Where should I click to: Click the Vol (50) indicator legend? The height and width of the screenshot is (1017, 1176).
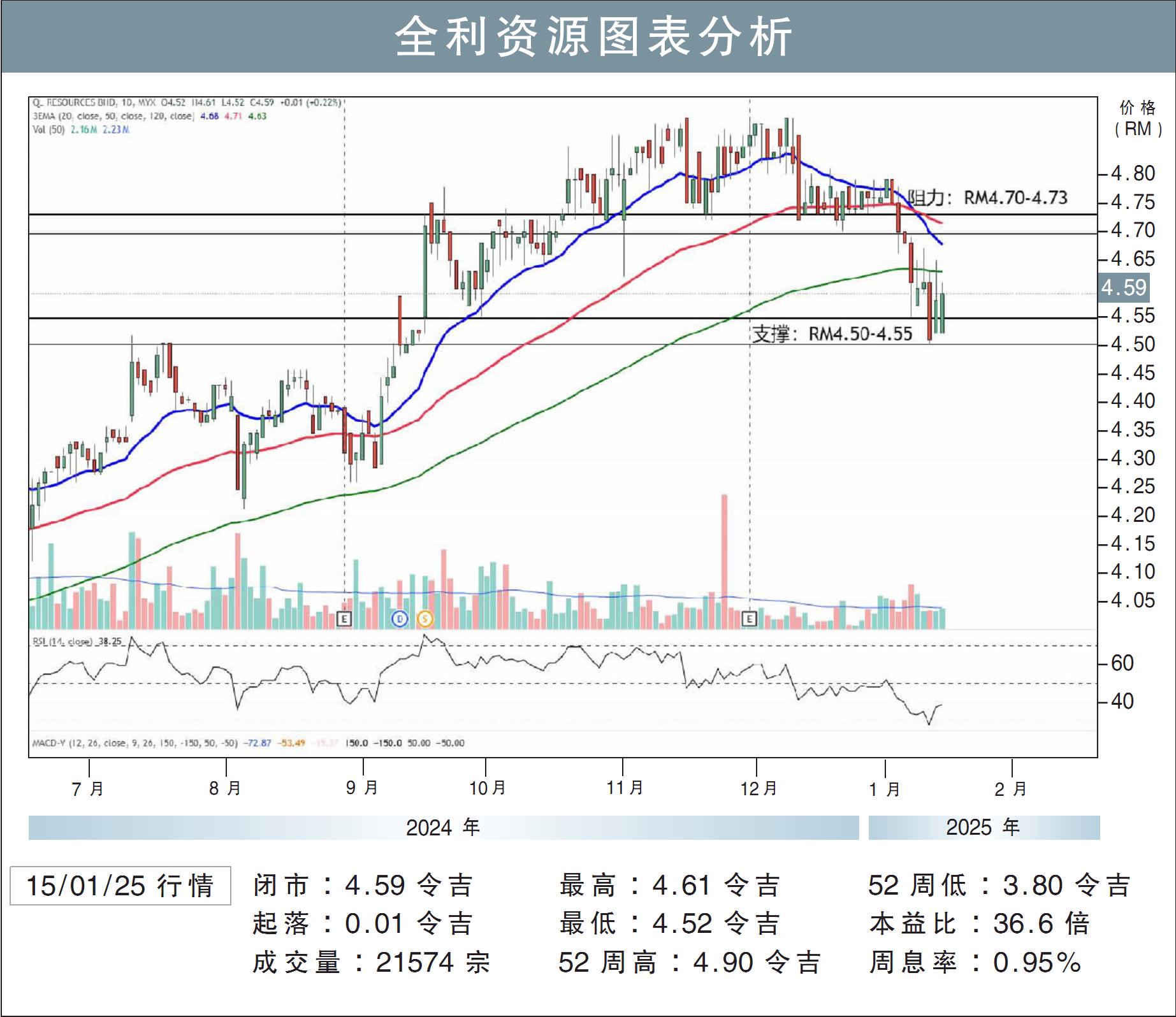point(81,129)
